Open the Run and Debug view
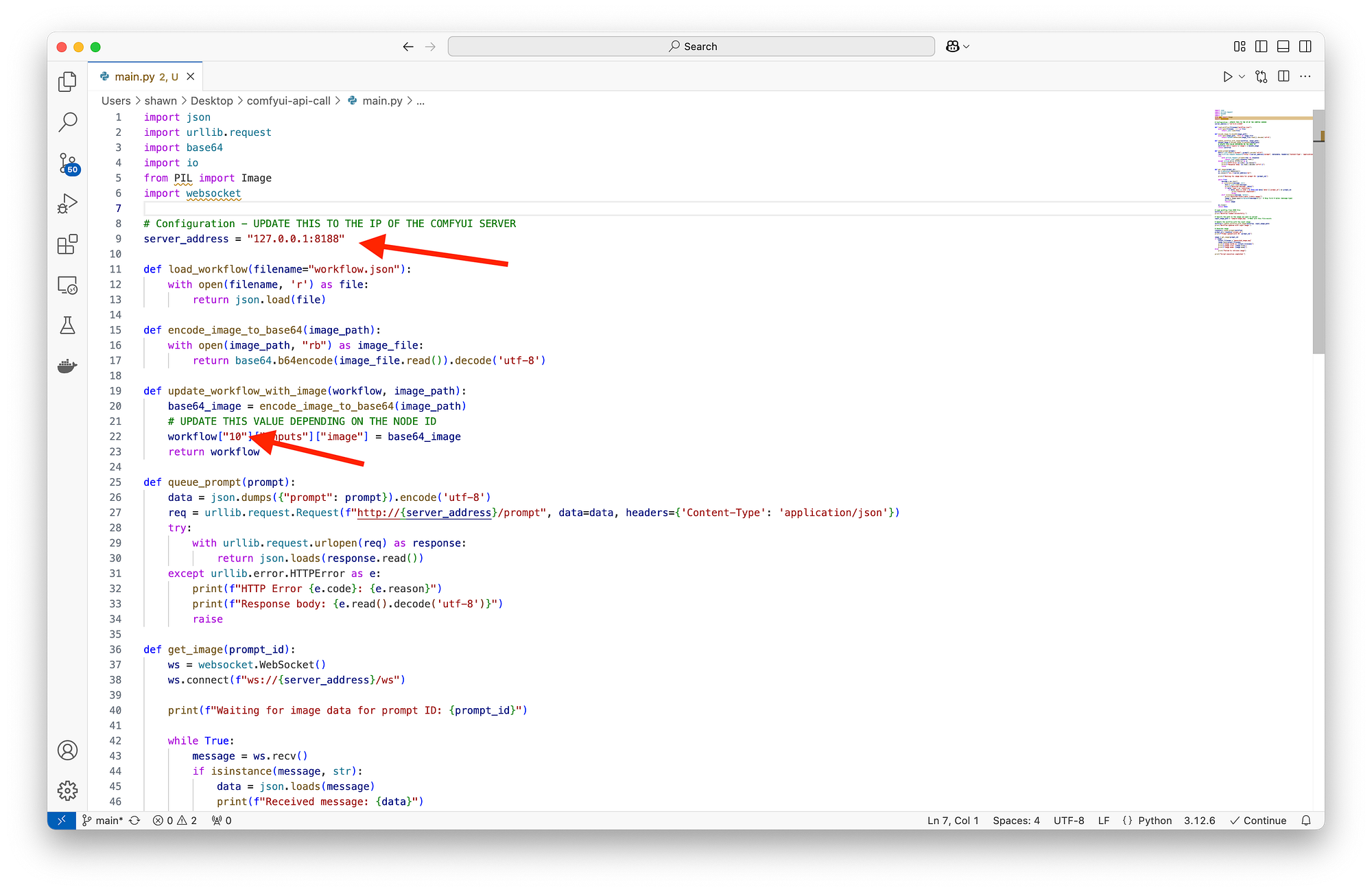Image resolution: width=1372 pixels, height=892 pixels. [x=67, y=203]
